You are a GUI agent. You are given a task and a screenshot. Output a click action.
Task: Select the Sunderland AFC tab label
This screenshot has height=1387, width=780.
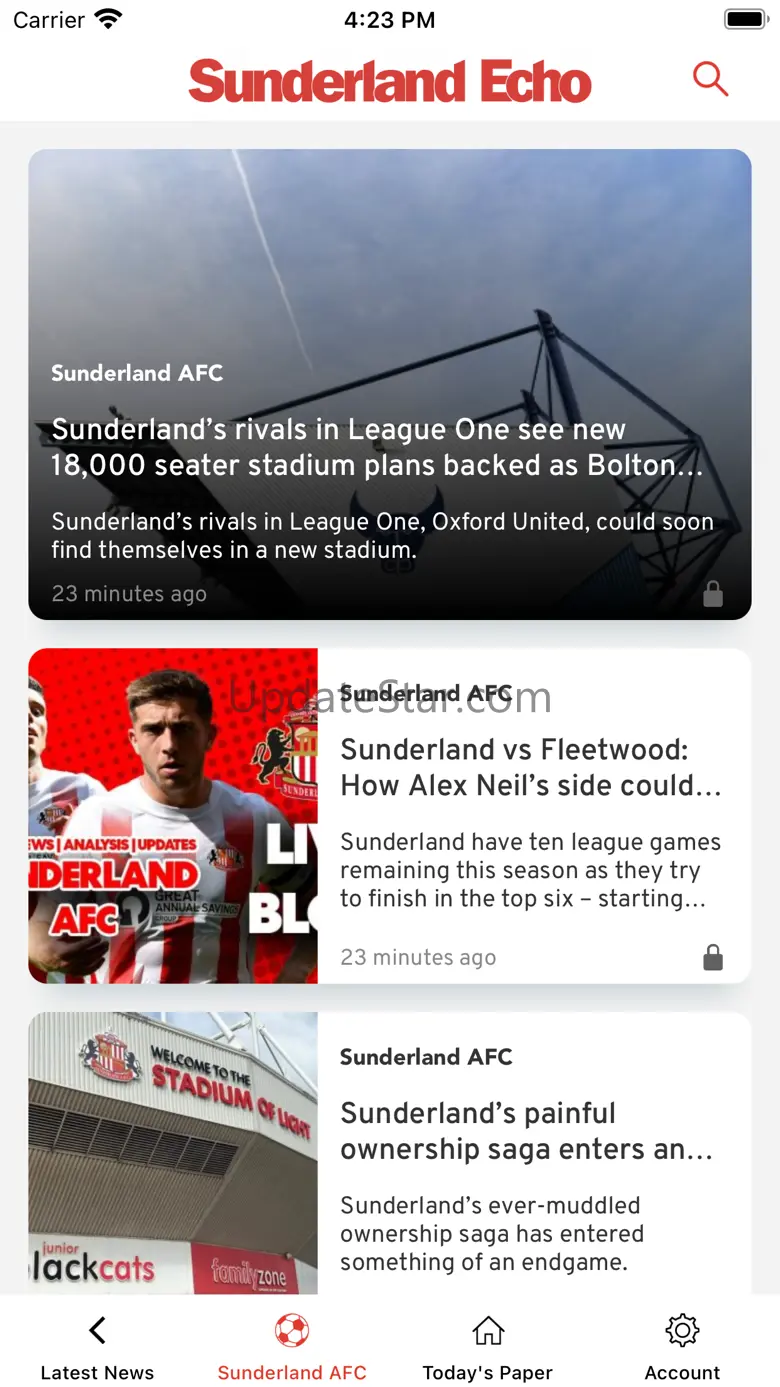point(292,1373)
